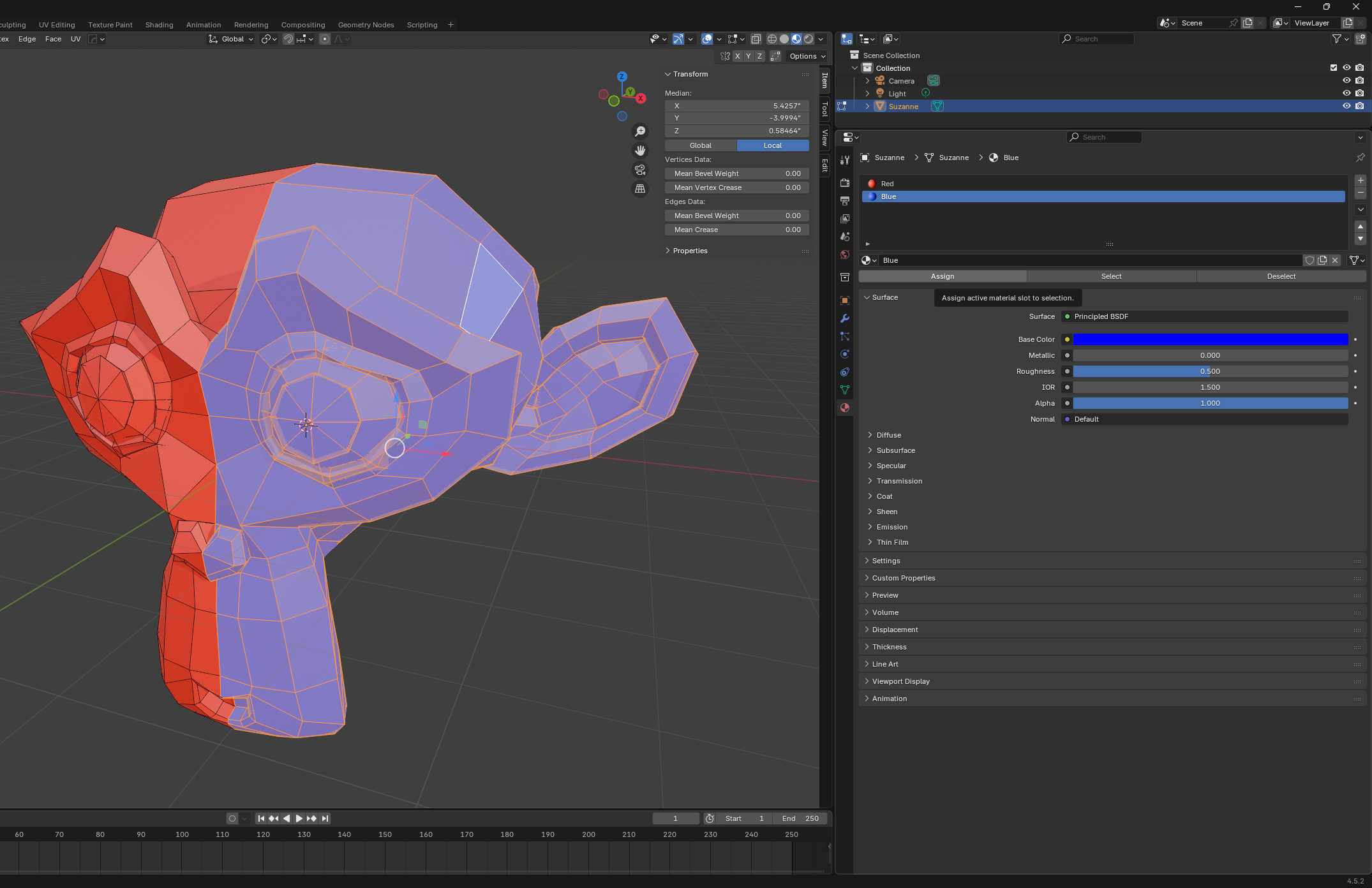1372x888 pixels.
Task: Click the viewport pan hand icon
Action: coord(639,151)
